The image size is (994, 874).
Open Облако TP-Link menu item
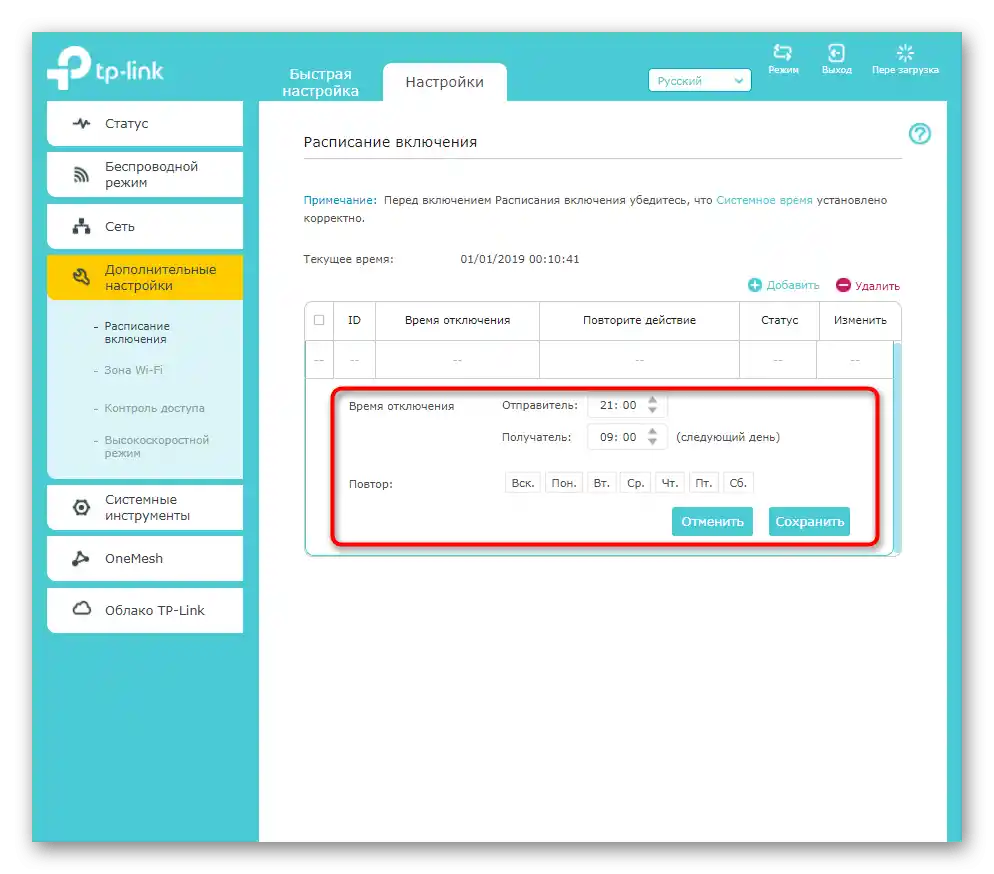(x=145, y=610)
